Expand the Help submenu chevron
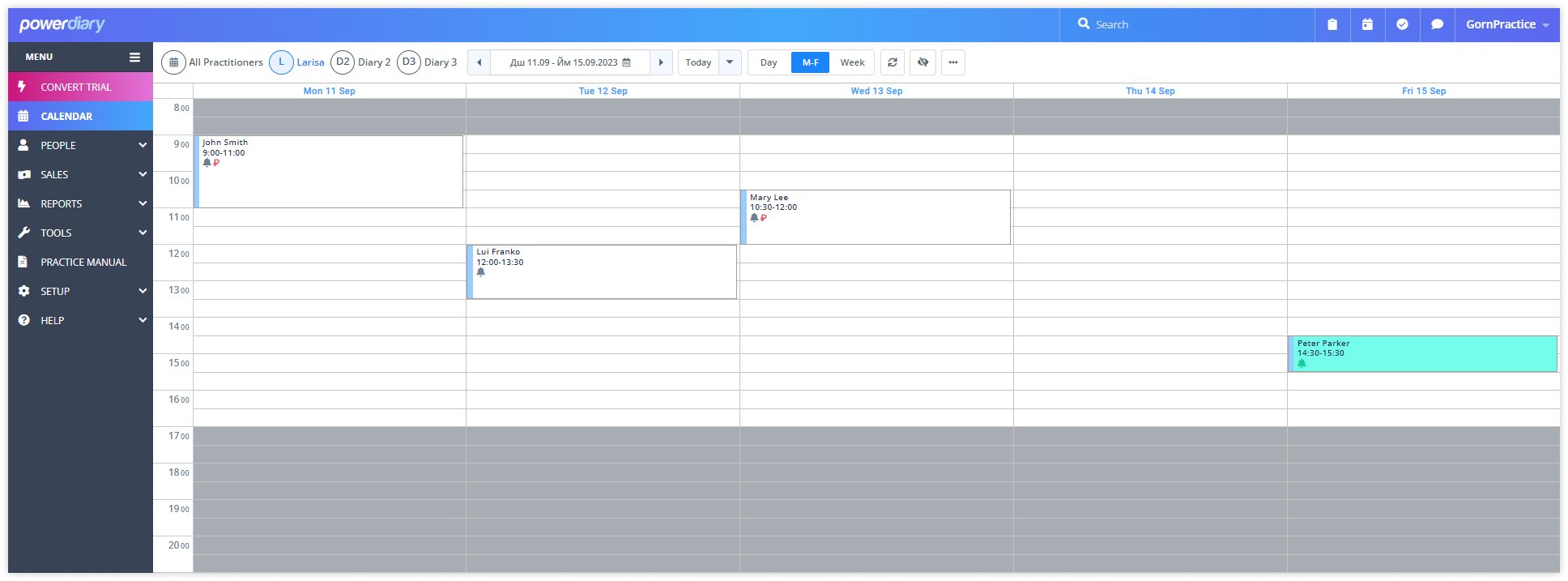 coord(143,320)
